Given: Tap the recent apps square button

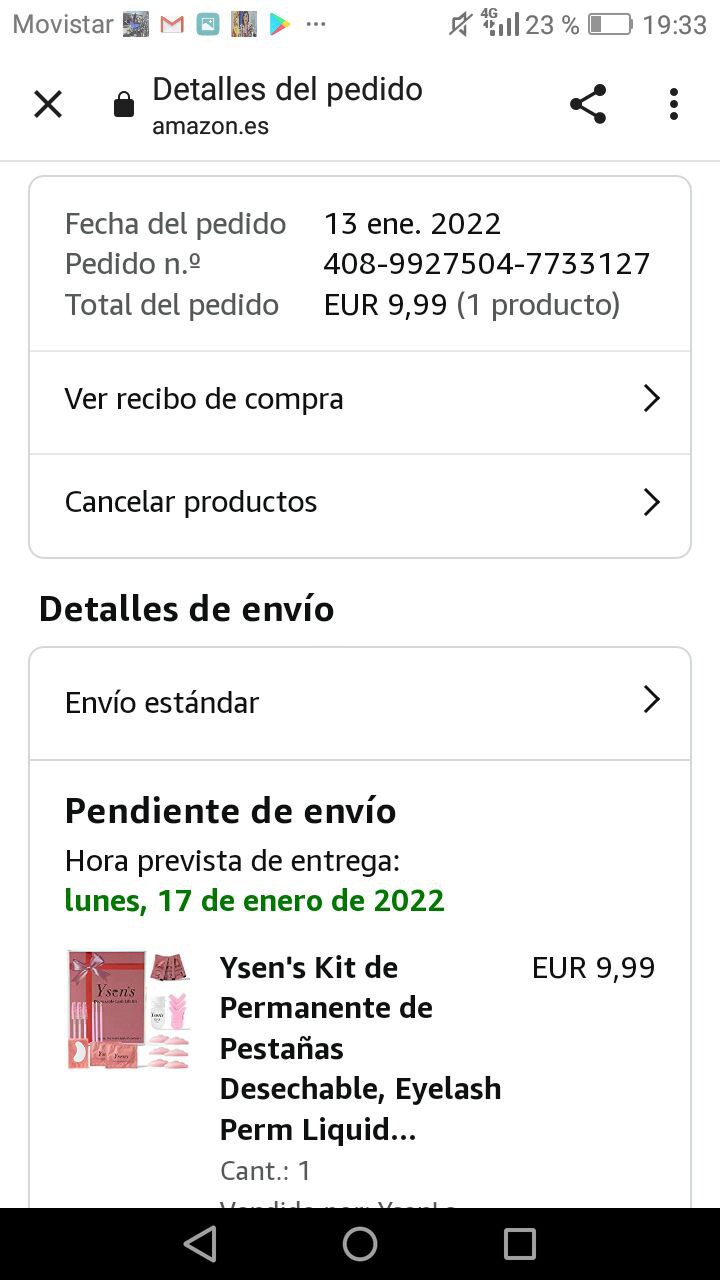Looking at the screenshot, I should tap(520, 1244).
